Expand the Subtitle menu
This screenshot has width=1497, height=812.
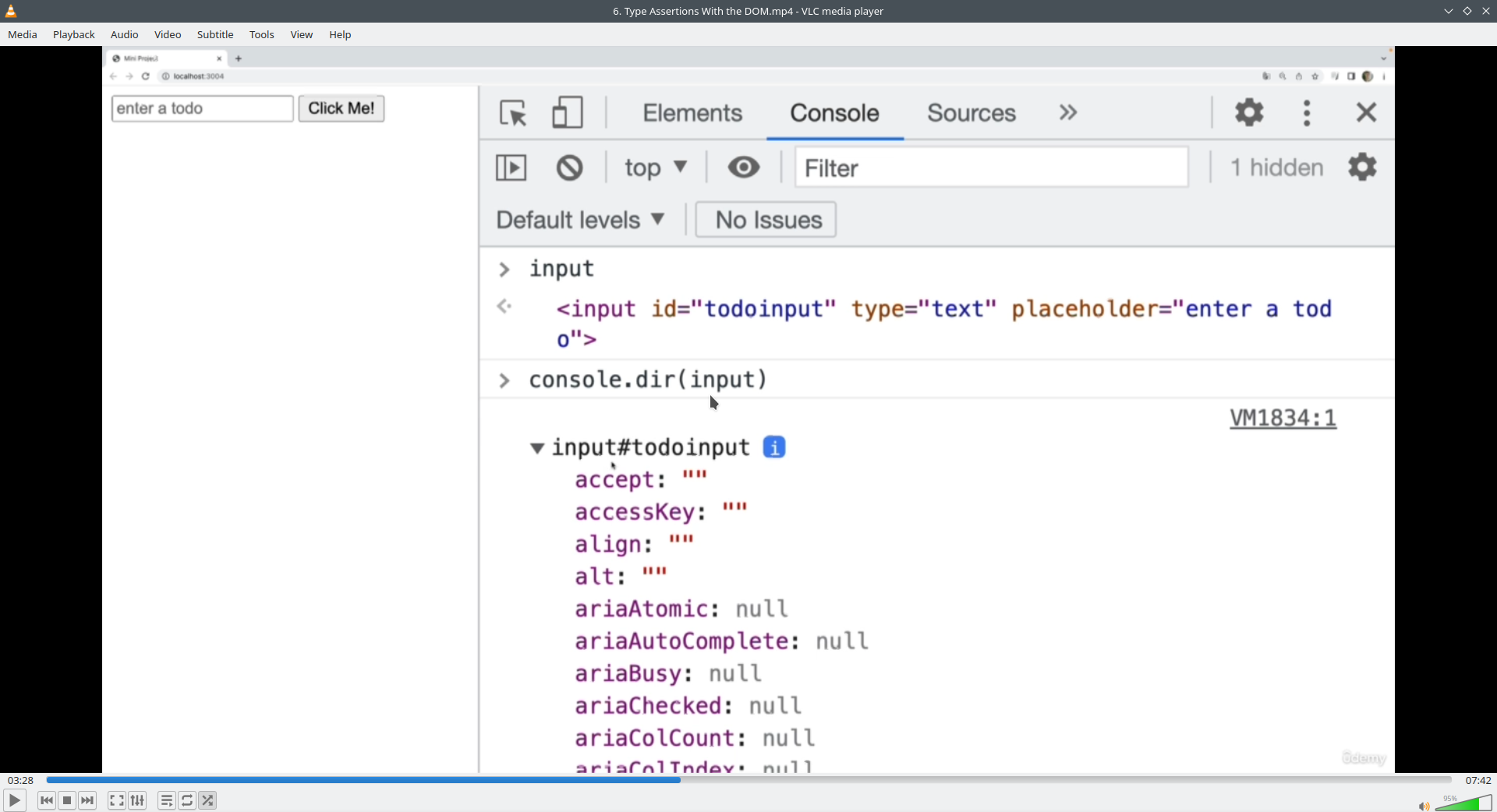(215, 34)
